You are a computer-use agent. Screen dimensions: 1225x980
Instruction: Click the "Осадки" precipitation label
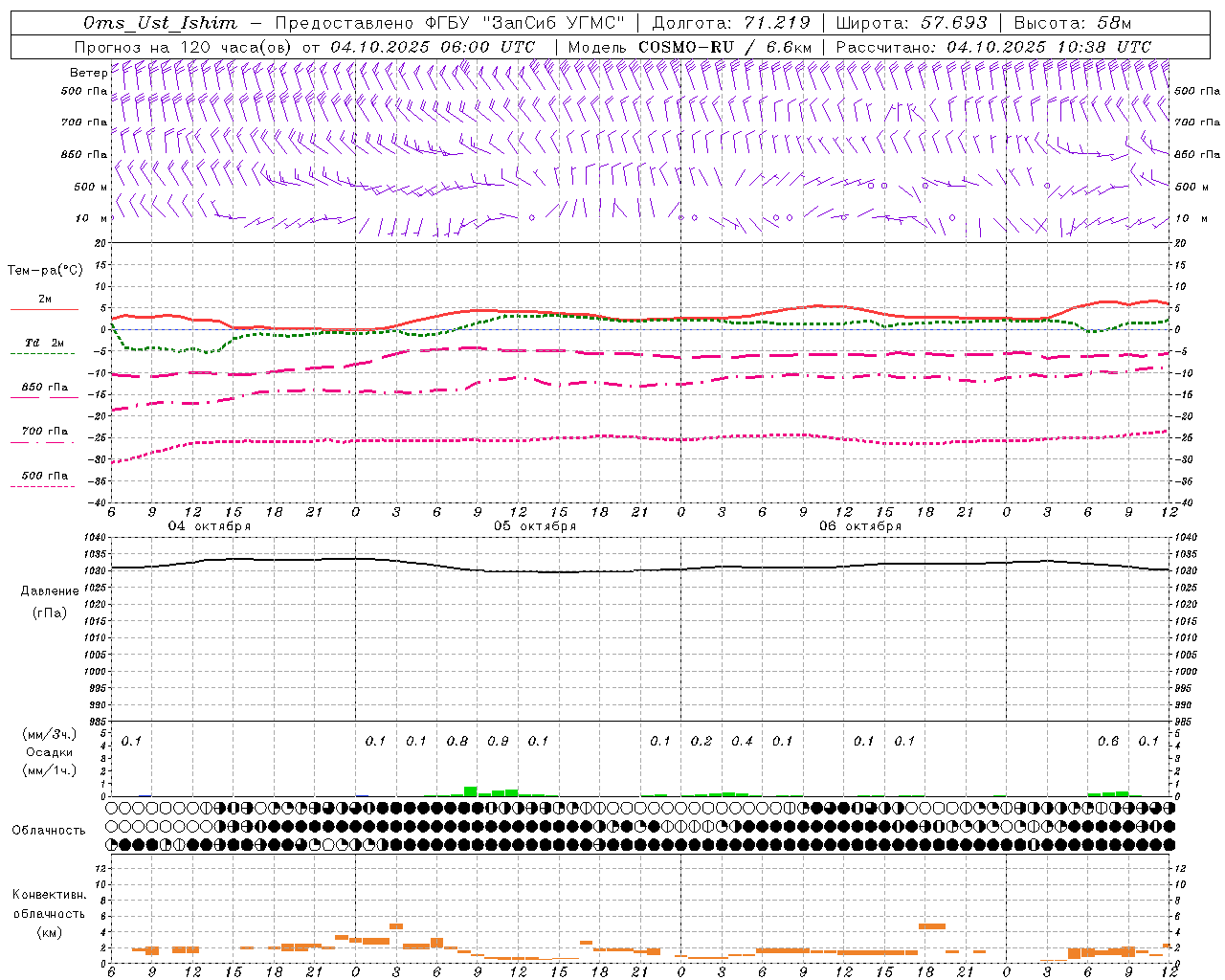(x=50, y=752)
